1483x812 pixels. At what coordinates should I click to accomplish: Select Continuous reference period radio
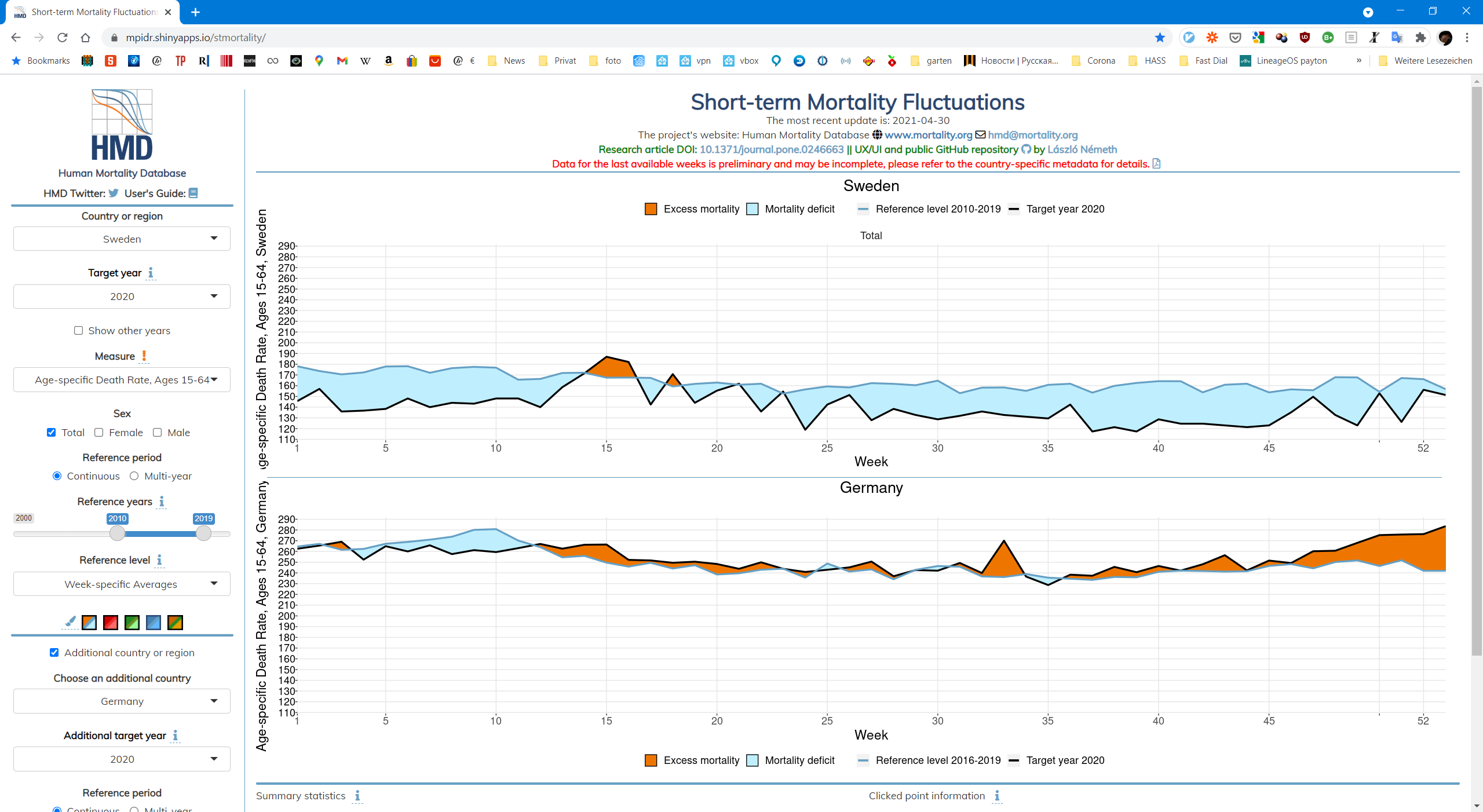[57, 476]
